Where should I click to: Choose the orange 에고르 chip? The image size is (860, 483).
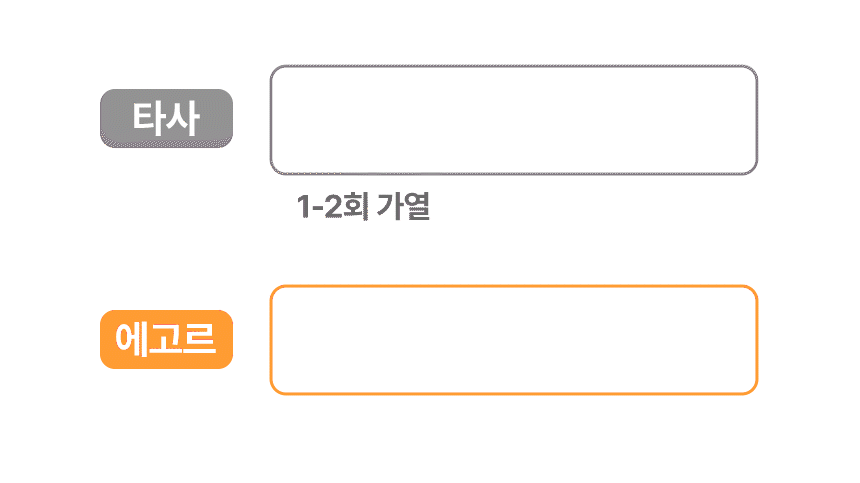166,339
